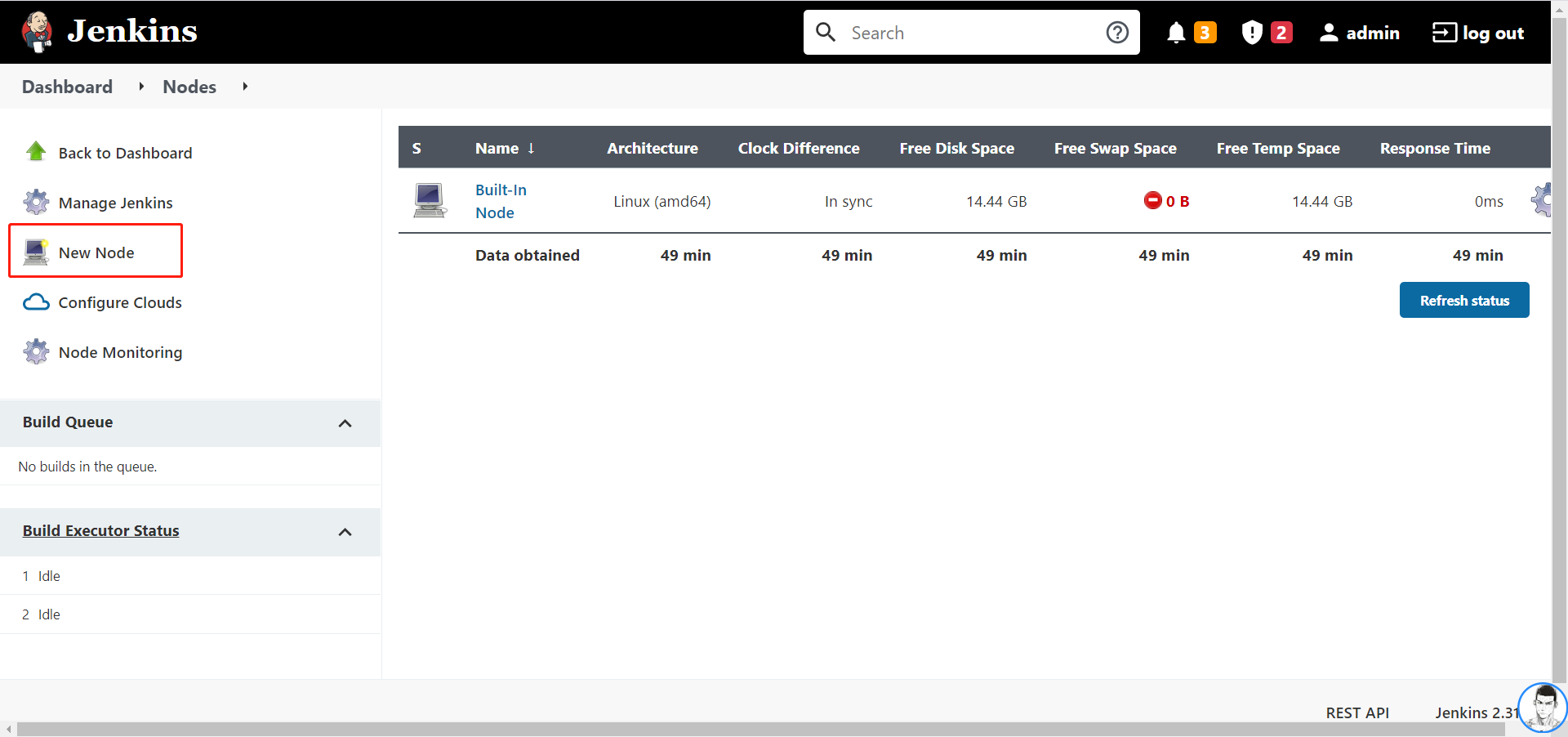Collapse the Build Queue panel
Image resolution: width=1568 pixels, height=737 pixels.
coord(345,423)
